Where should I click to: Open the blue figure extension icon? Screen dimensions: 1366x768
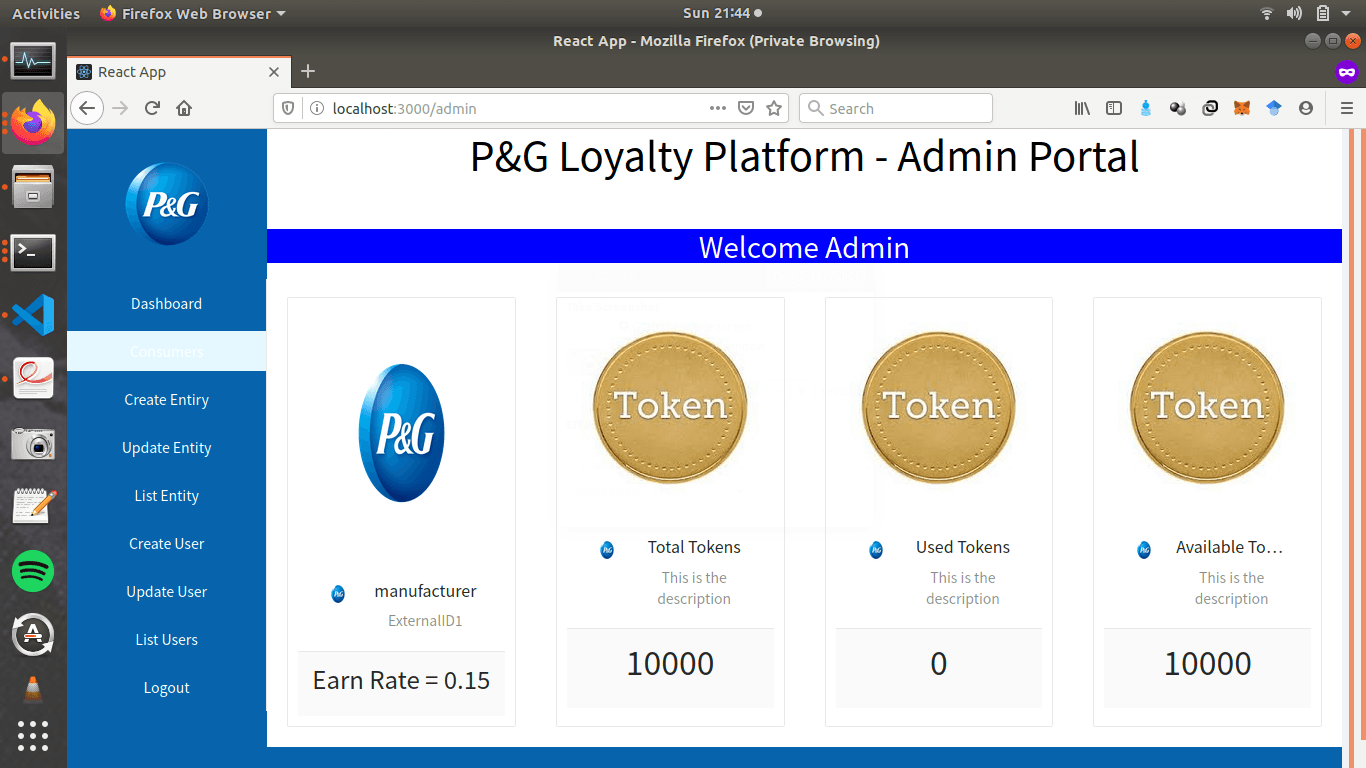click(x=1146, y=108)
